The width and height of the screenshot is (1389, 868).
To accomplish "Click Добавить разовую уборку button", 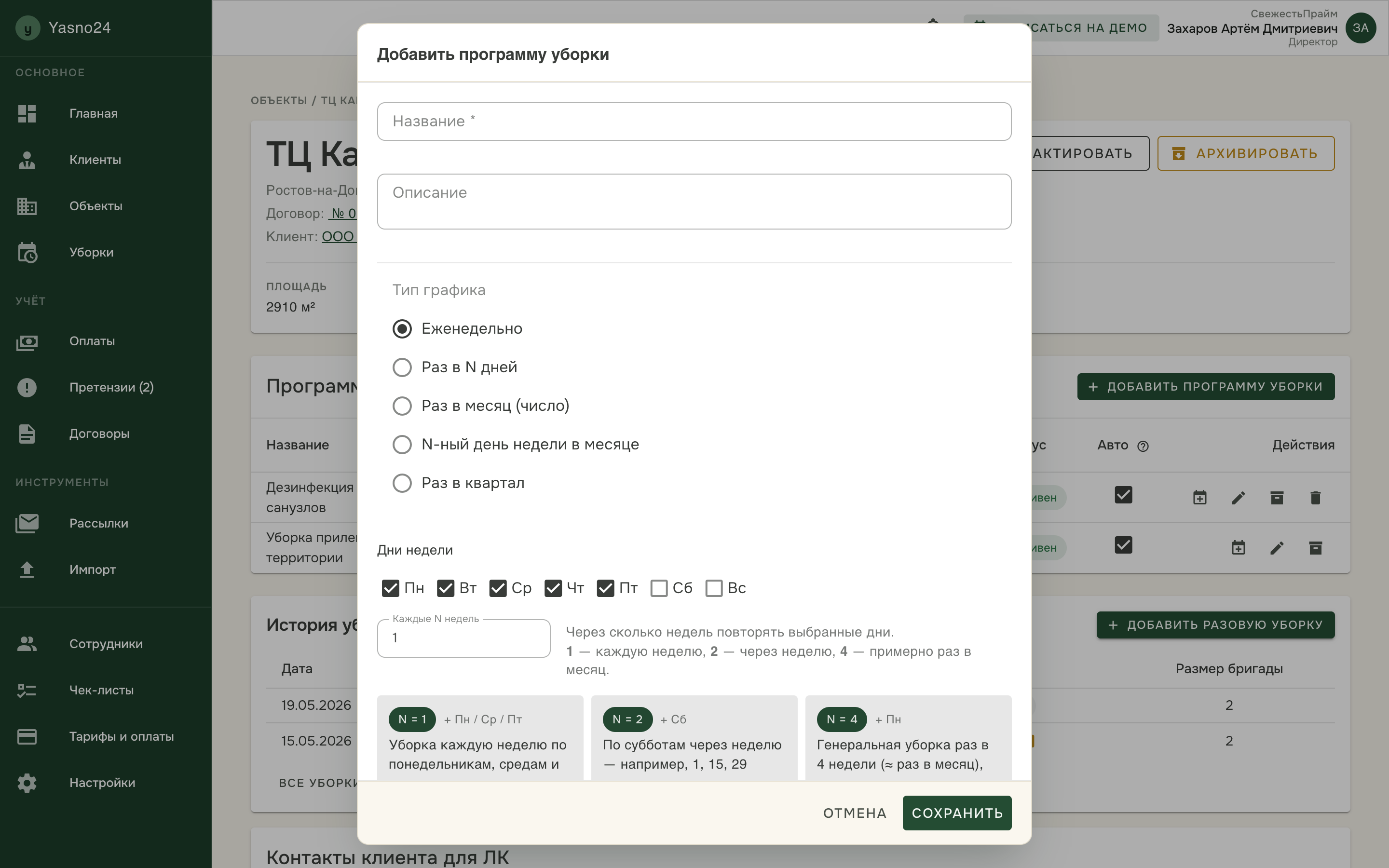I will pos(1215,625).
